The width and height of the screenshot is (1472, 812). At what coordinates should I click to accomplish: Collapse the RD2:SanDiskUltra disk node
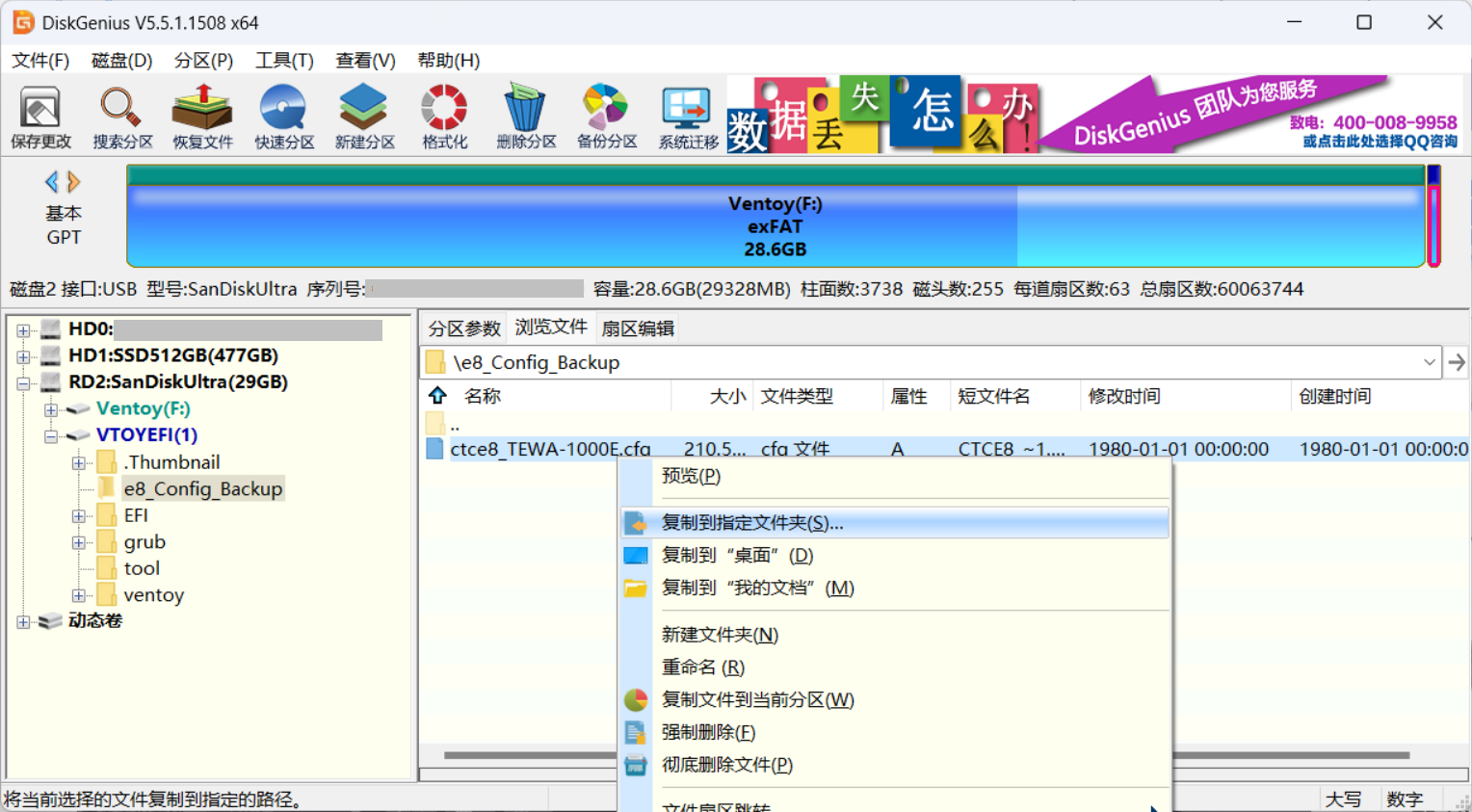[23, 383]
